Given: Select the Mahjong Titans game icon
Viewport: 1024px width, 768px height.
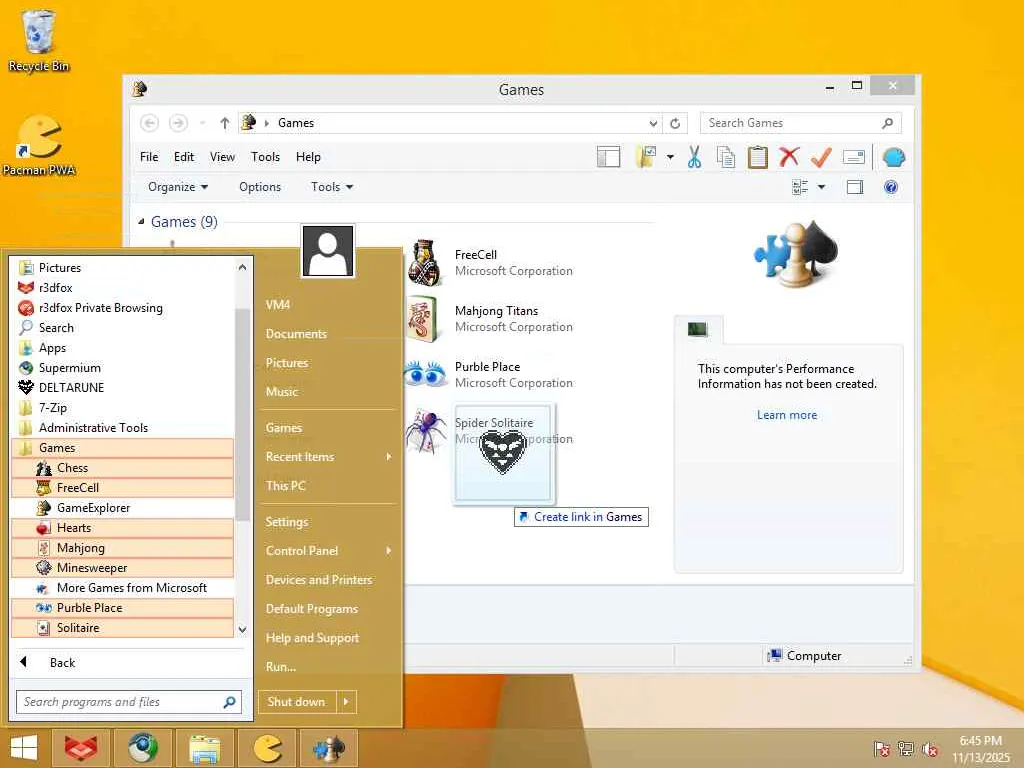Looking at the screenshot, I should pos(421,319).
